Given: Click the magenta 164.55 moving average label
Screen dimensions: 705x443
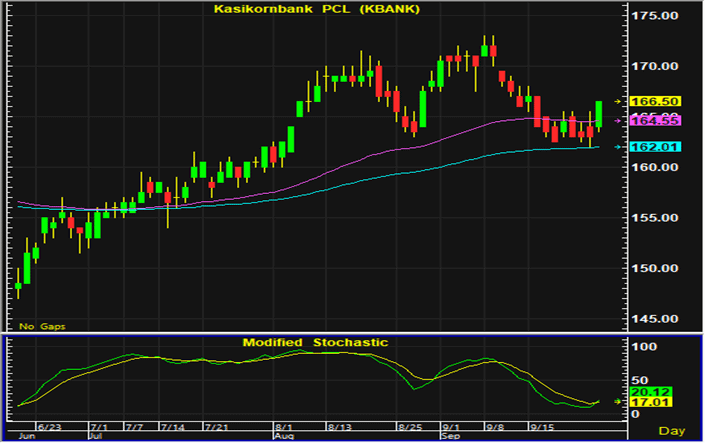Looking at the screenshot, I should coord(662,120).
